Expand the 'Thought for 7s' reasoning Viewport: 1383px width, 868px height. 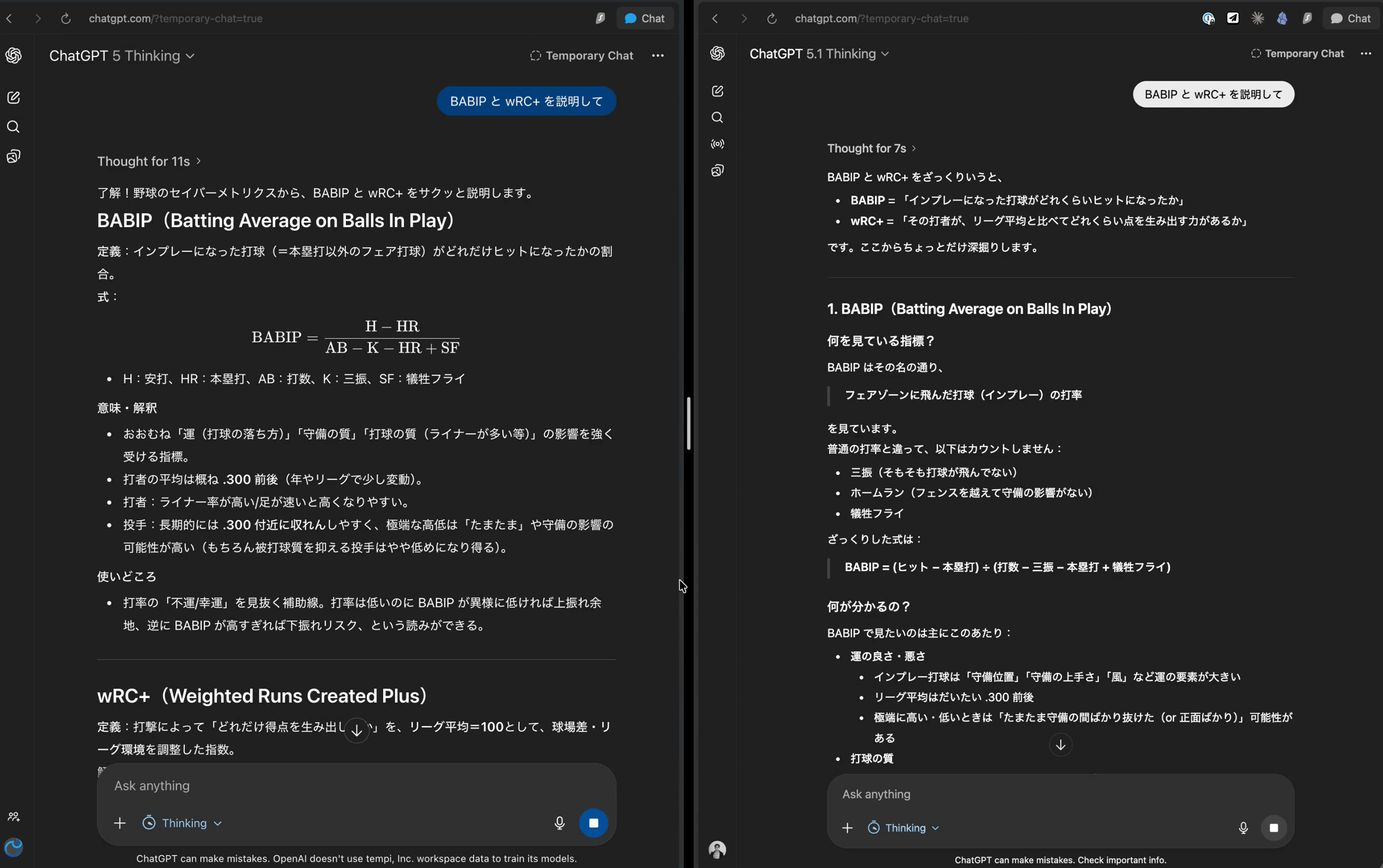[x=871, y=148]
